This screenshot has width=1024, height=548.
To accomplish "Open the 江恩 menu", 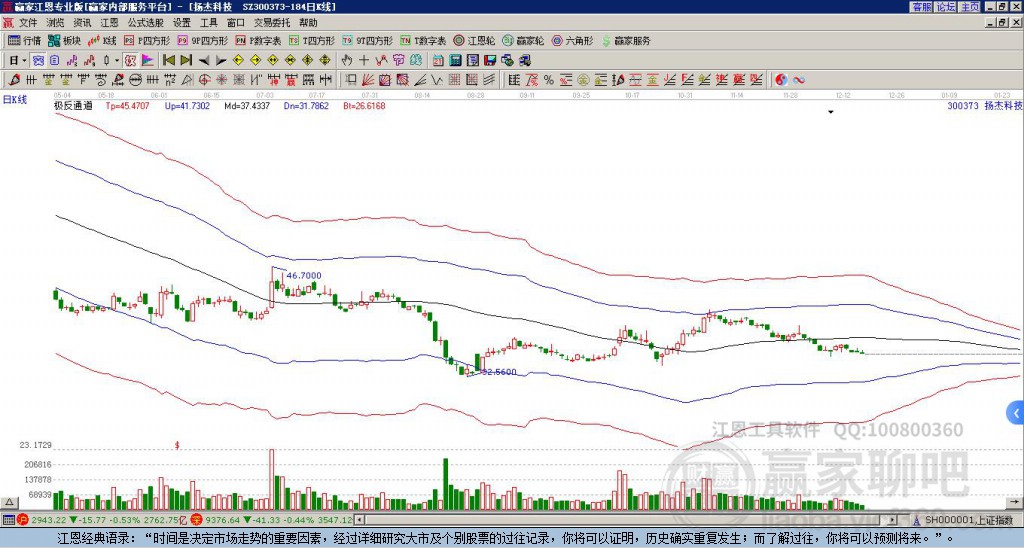I will point(109,23).
